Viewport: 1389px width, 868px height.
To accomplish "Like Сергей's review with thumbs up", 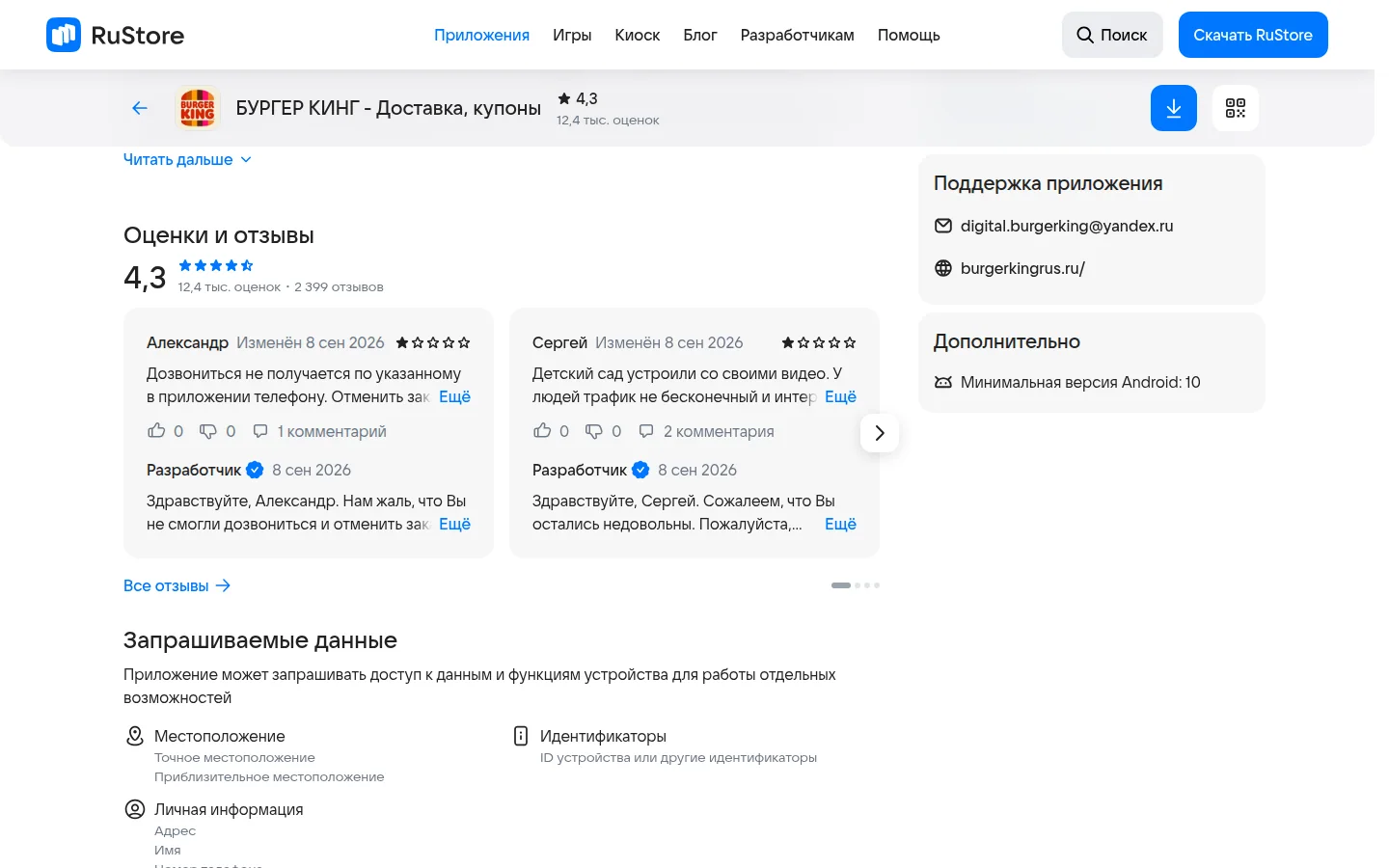I will click(x=542, y=430).
